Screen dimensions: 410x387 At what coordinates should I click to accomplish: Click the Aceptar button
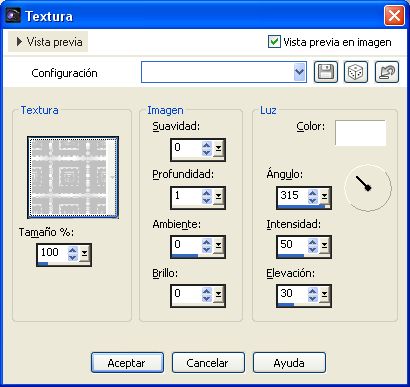click(x=127, y=363)
